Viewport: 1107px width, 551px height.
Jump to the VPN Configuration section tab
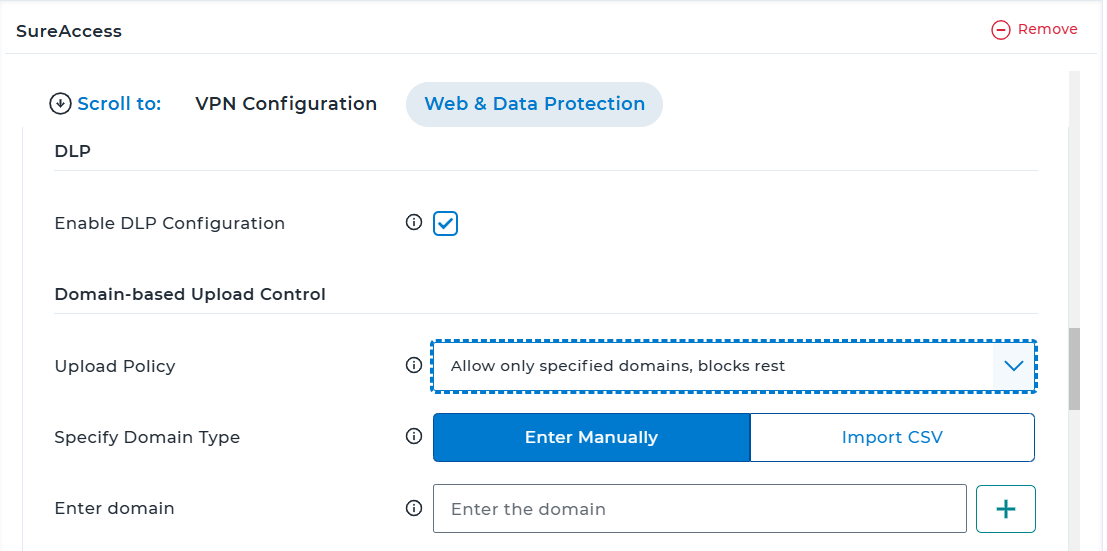coord(286,104)
